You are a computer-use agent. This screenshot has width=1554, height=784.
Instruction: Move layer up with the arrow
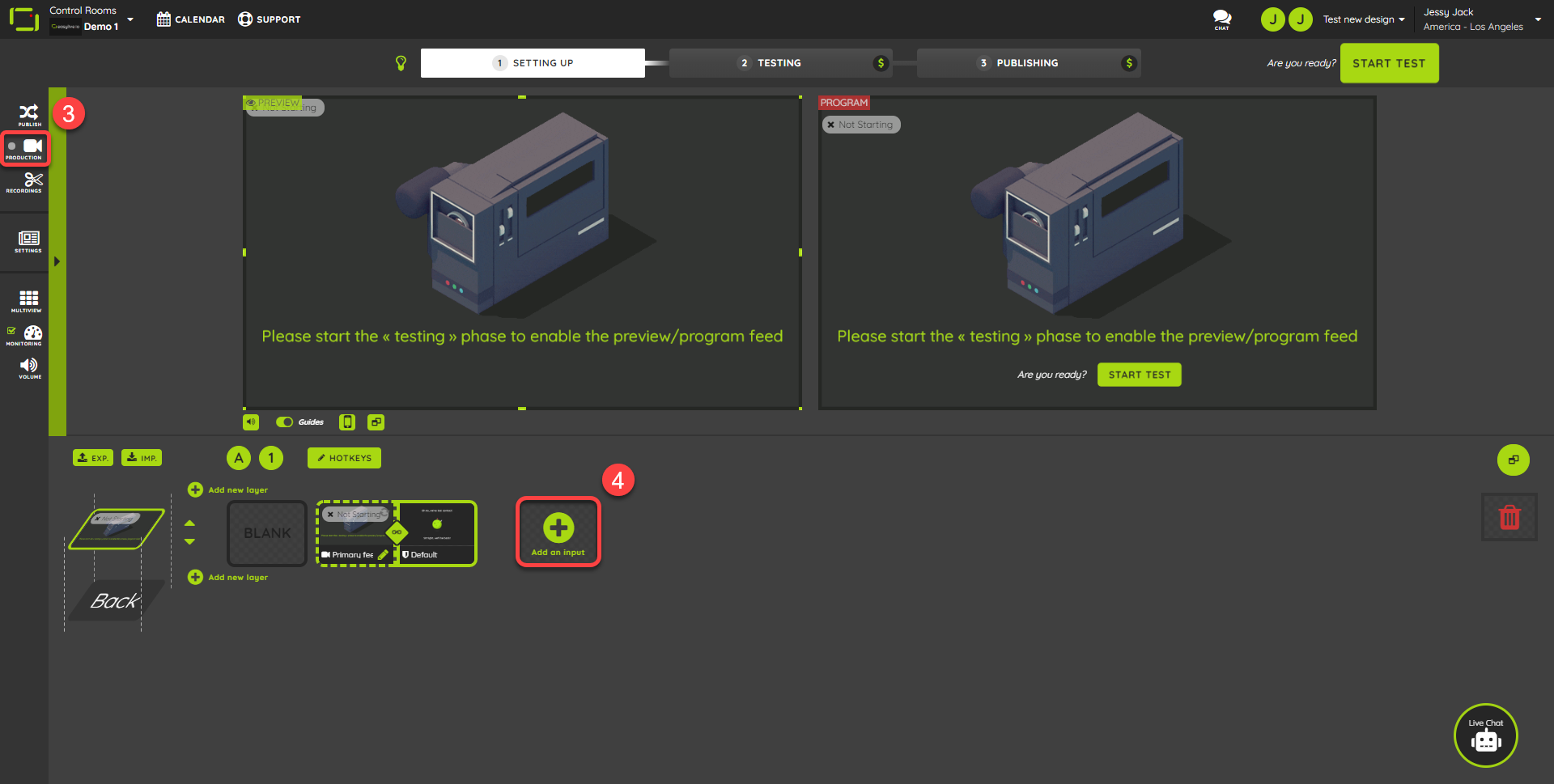point(189,523)
